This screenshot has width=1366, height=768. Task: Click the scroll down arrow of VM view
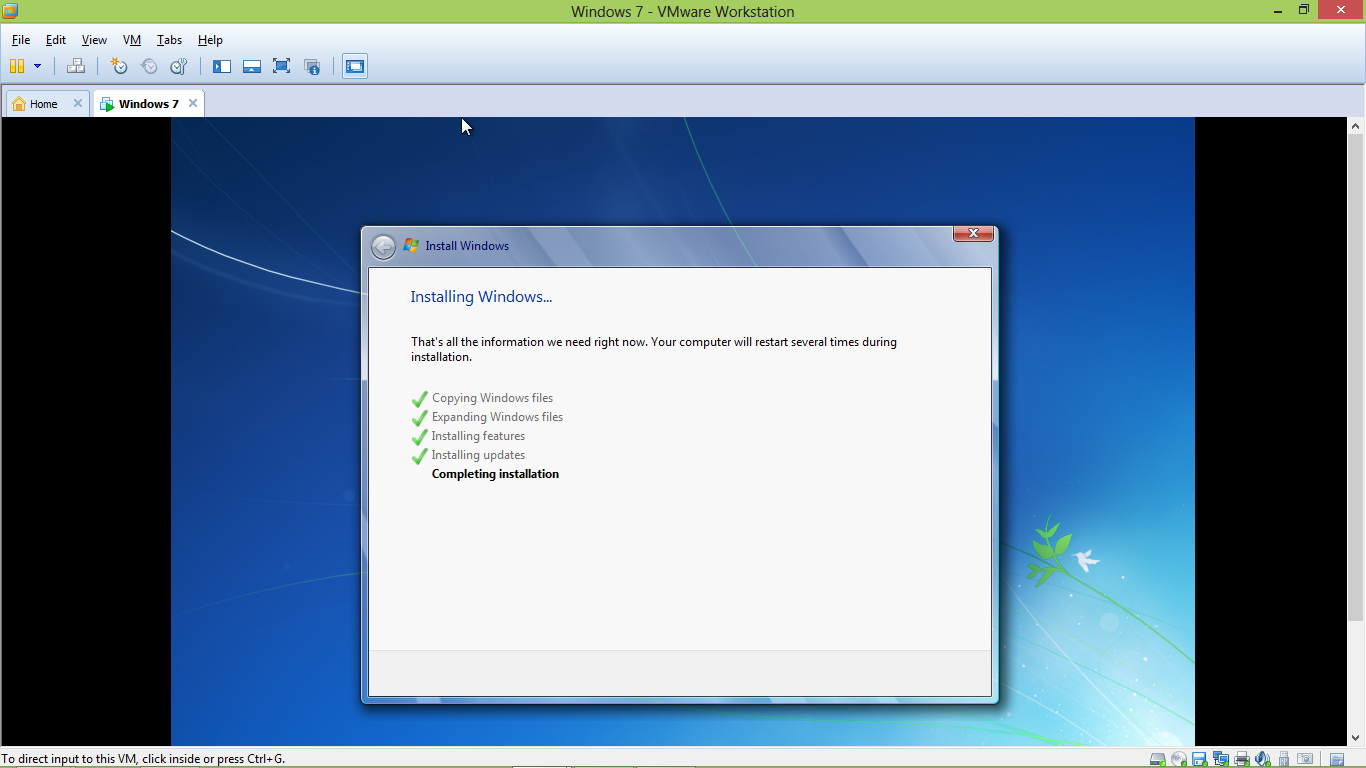tap(1357, 738)
